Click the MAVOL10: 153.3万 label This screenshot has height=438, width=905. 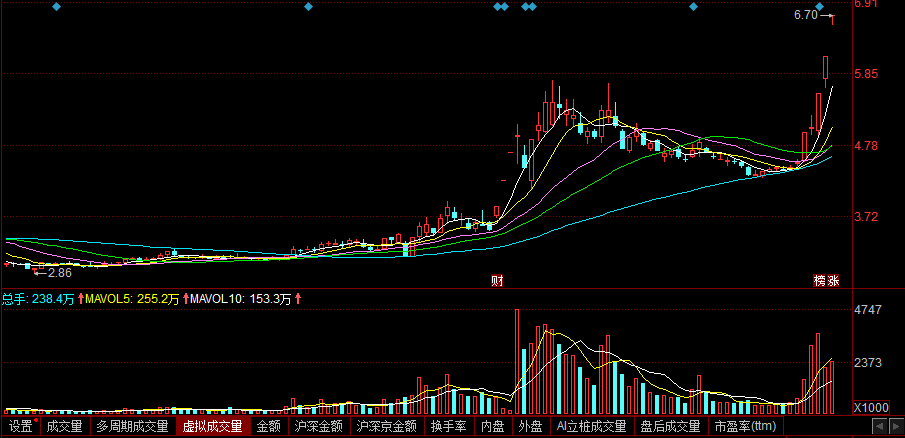(x=240, y=299)
